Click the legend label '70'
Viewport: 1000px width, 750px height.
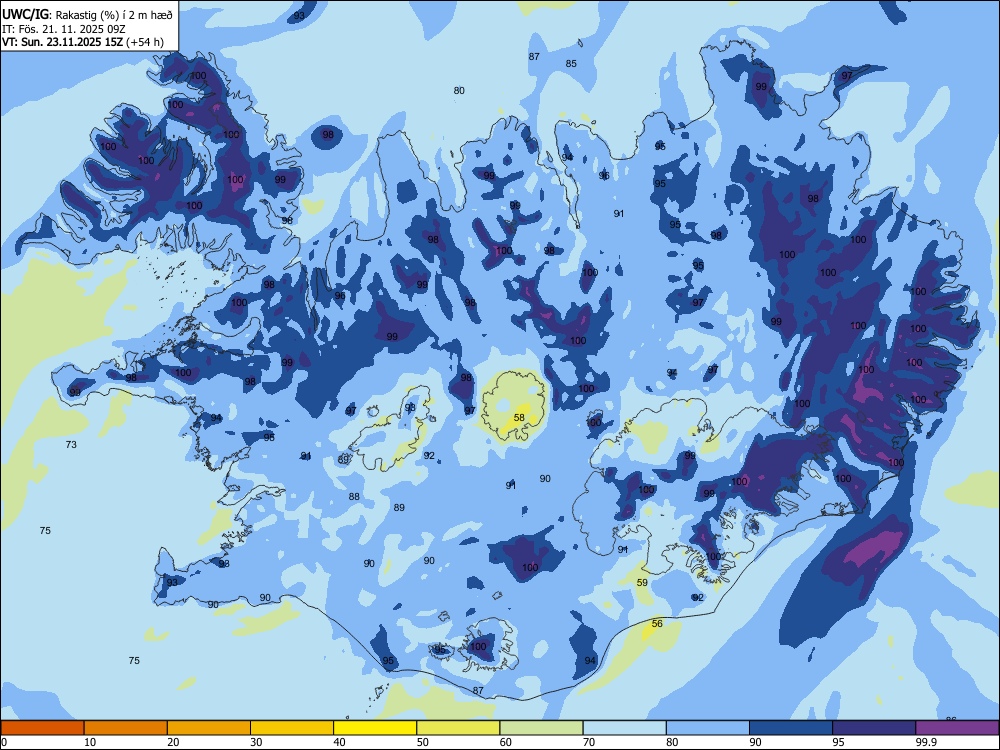tap(589, 742)
